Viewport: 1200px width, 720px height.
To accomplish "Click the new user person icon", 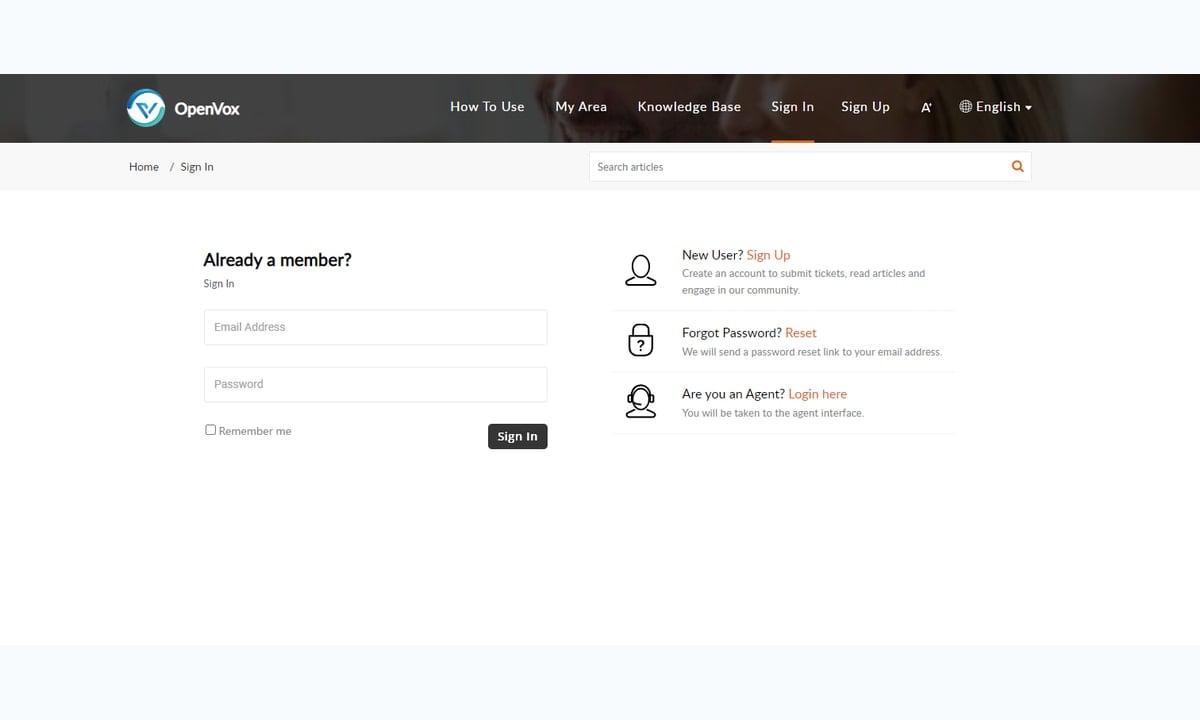I will pos(640,270).
